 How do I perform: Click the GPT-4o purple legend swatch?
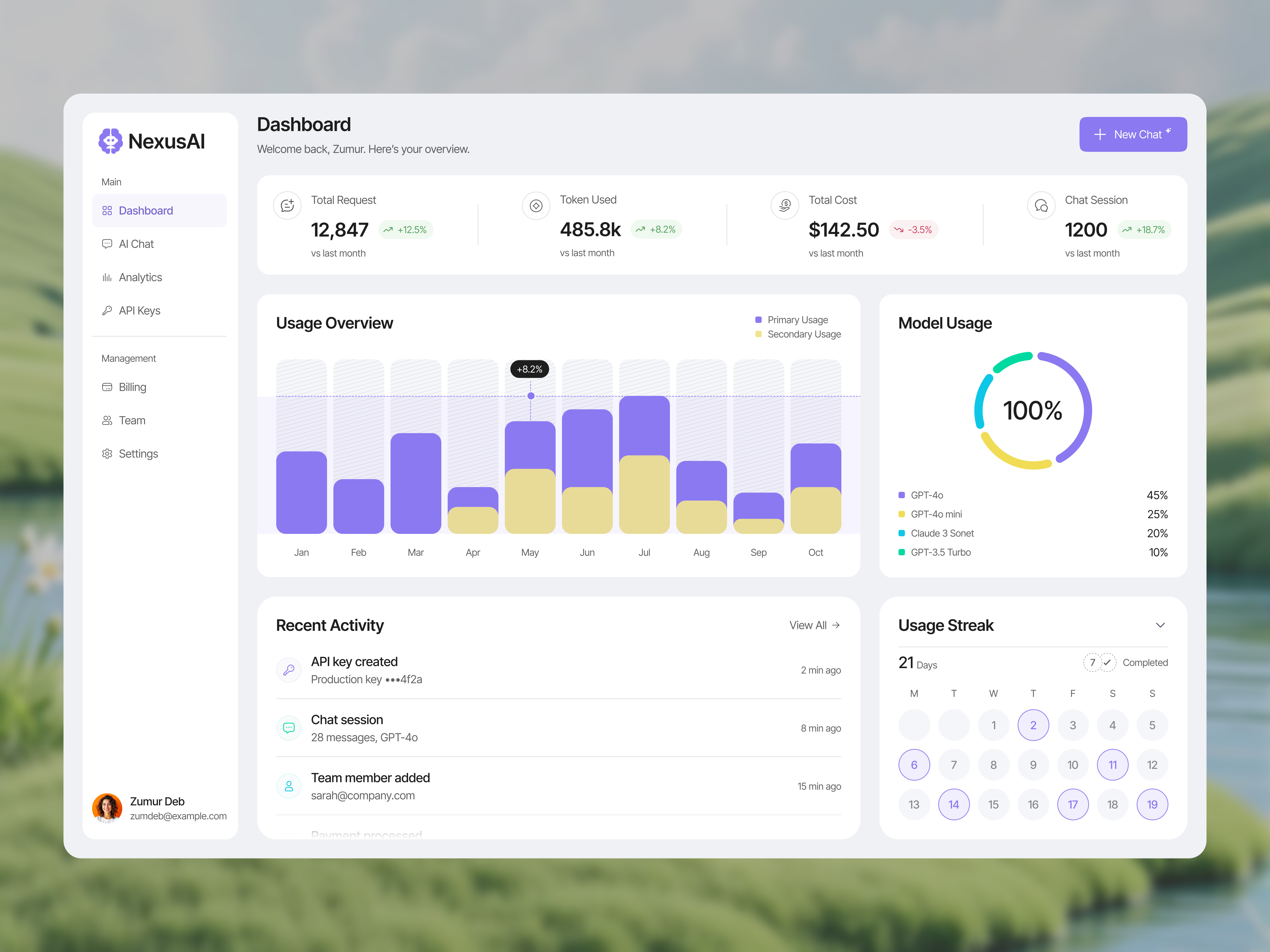point(901,495)
